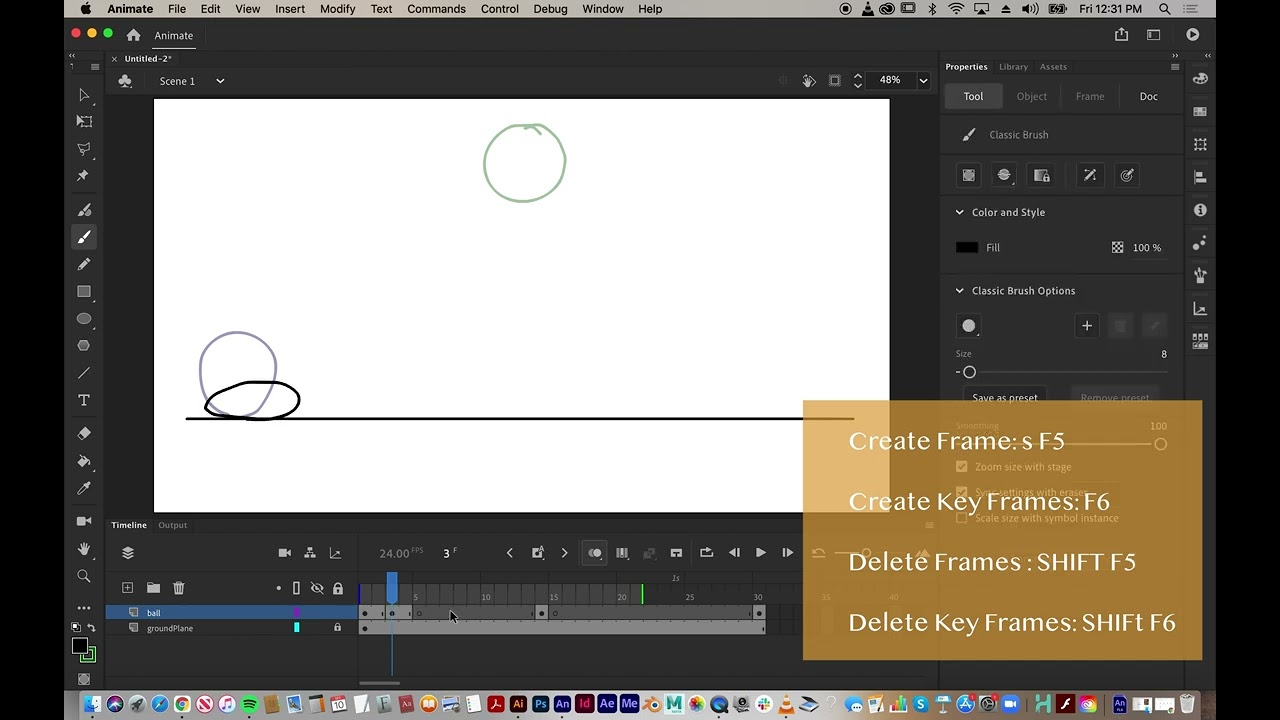This screenshot has height=720, width=1280.
Task: Open the workspace switcher in title bar
Action: click(1154, 35)
